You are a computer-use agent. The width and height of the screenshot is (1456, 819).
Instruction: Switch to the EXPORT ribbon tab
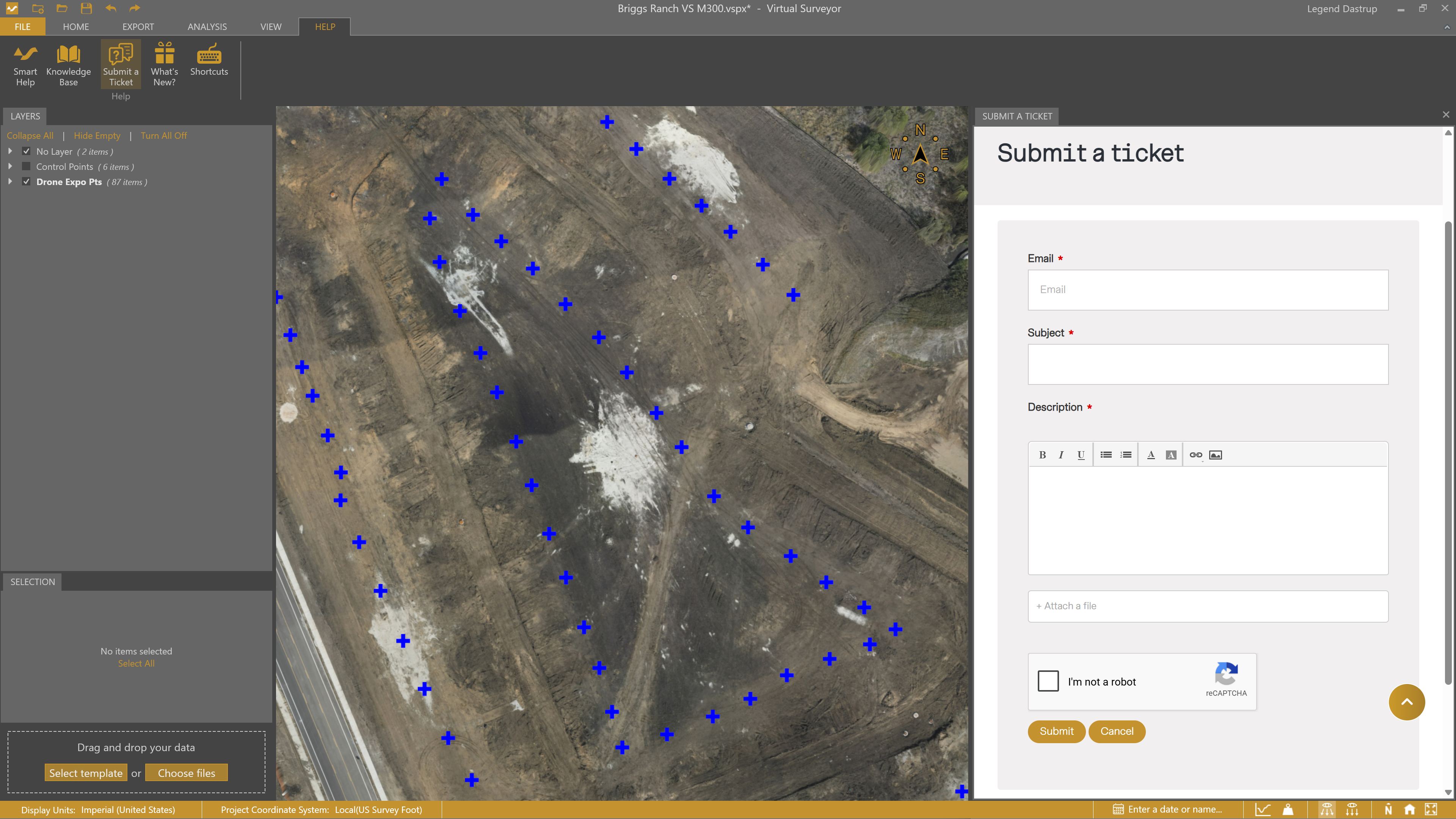[138, 27]
